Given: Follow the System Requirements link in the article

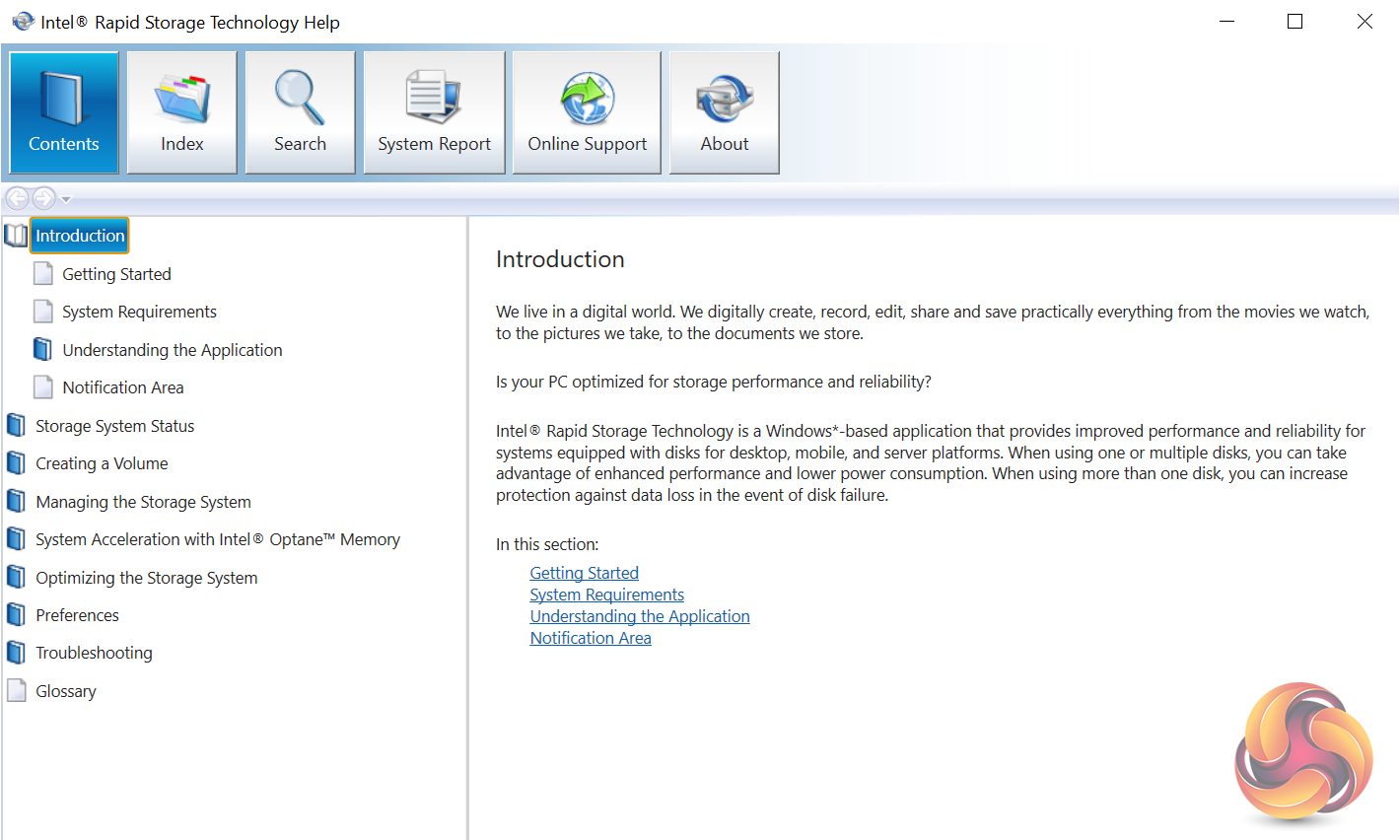Looking at the screenshot, I should click(x=607, y=595).
